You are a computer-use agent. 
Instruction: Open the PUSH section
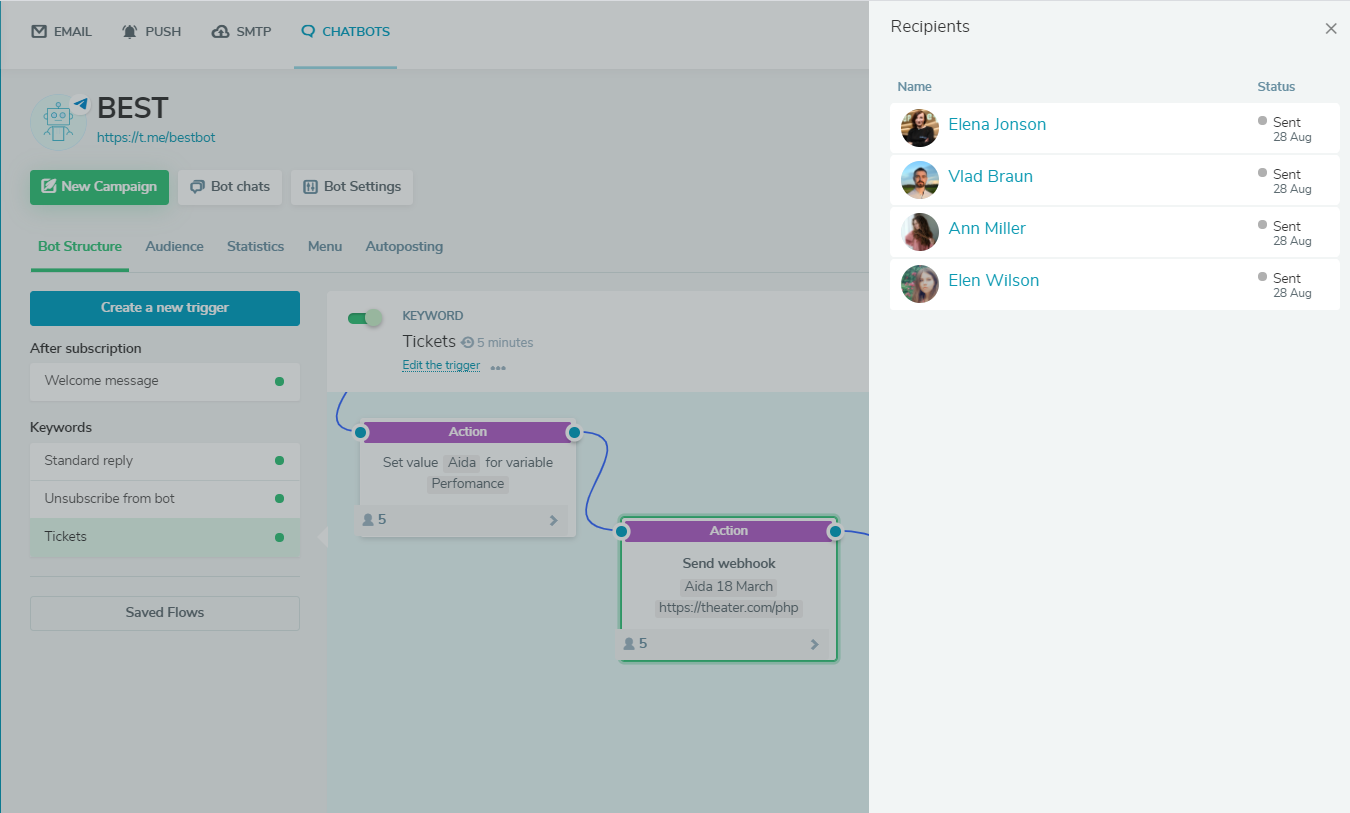tap(151, 31)
